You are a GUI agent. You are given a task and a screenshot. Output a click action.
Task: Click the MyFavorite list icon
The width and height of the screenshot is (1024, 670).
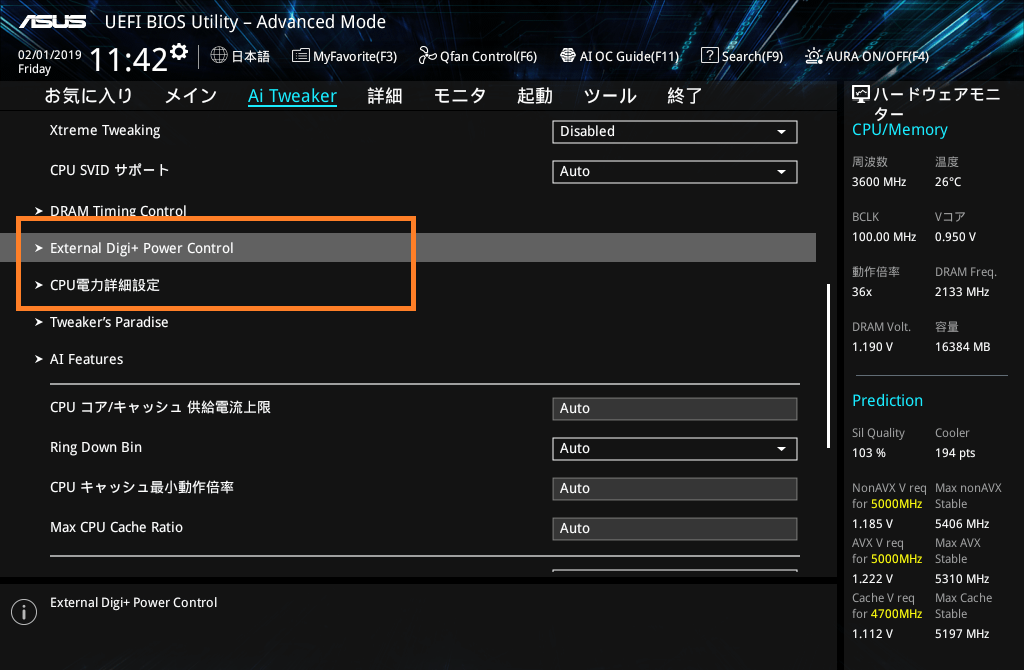(x=300, y=56)
